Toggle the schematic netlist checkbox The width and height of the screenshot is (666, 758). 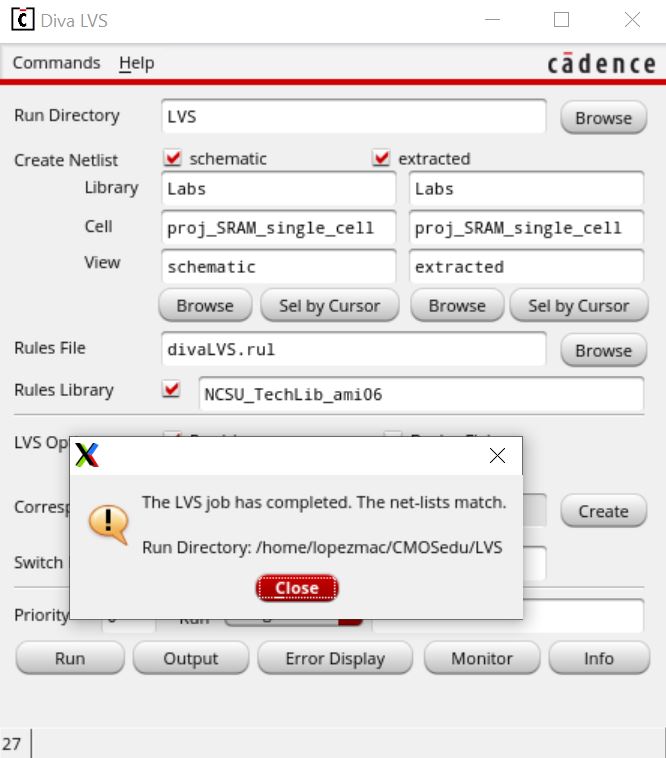click(x=173, y=158)
